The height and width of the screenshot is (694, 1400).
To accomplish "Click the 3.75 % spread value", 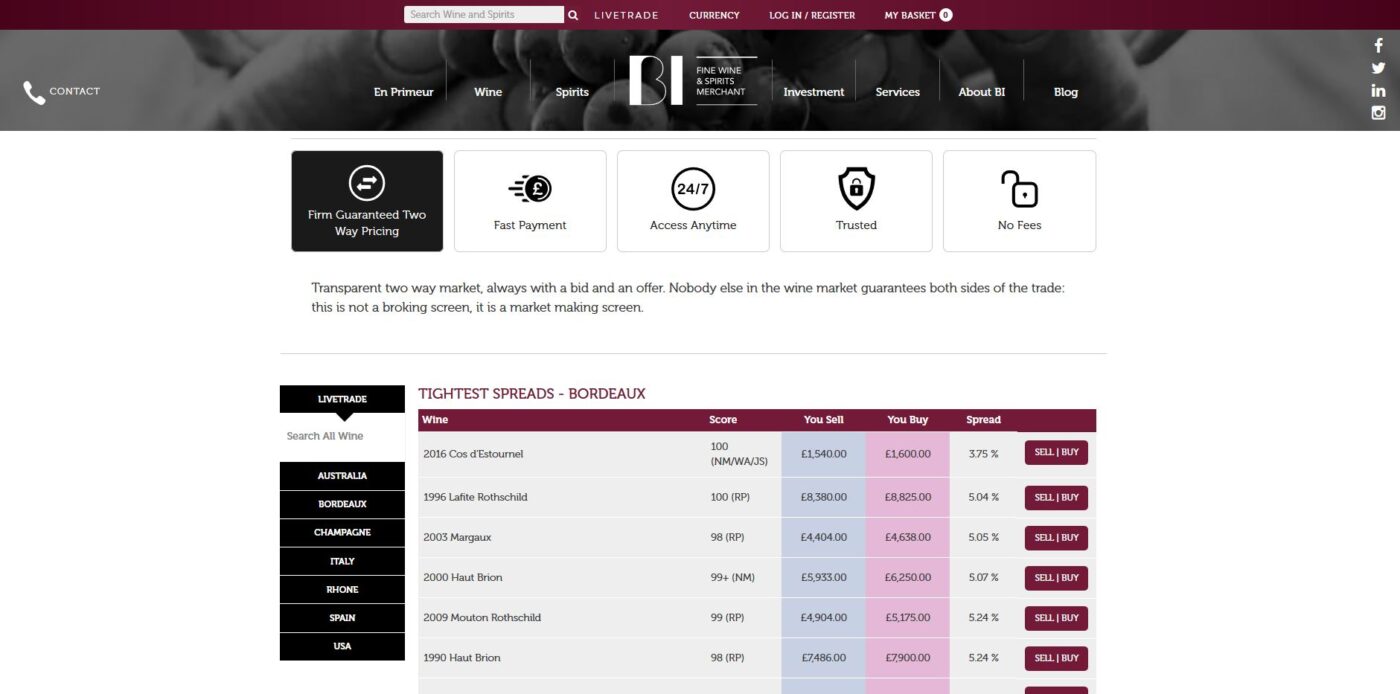I will [984, 454].
